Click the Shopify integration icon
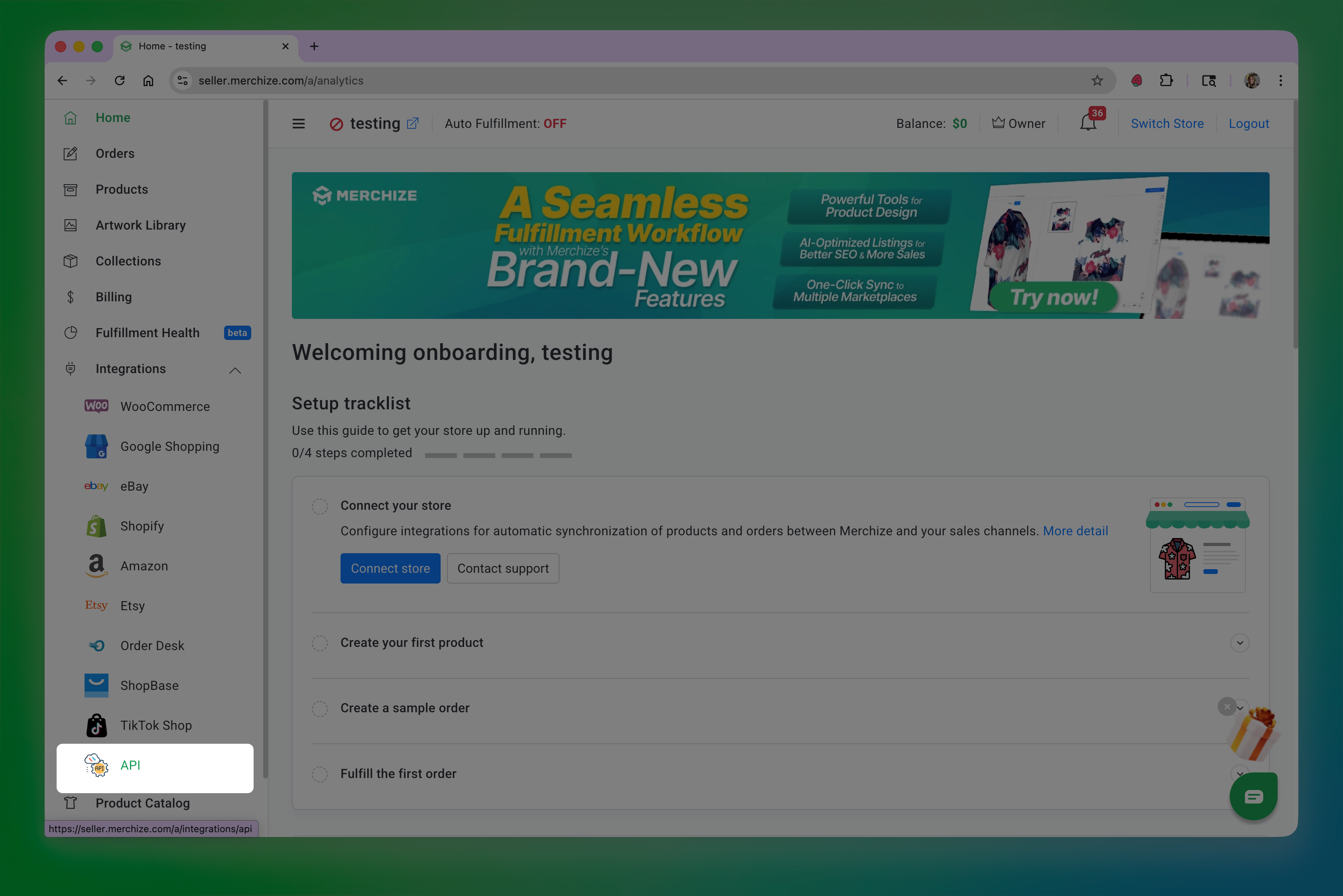The width and height of the screenshot is (1343, 896). click(96, 526)
